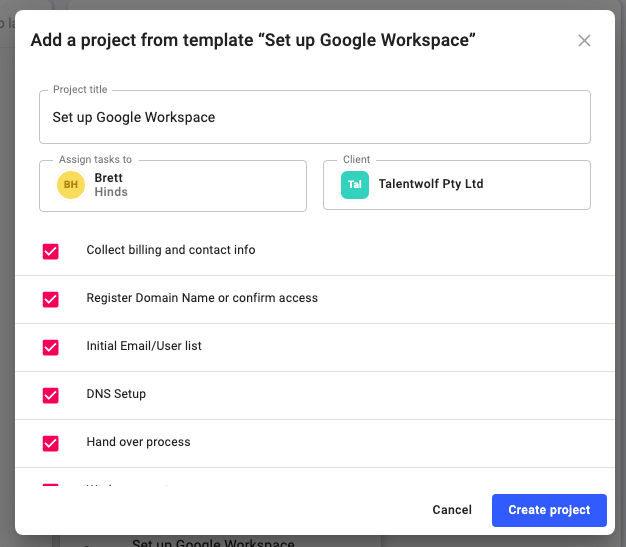Uncheck the DNS Setup task
626x547 pixels.
pyautogui.click(x=51, y=395)
